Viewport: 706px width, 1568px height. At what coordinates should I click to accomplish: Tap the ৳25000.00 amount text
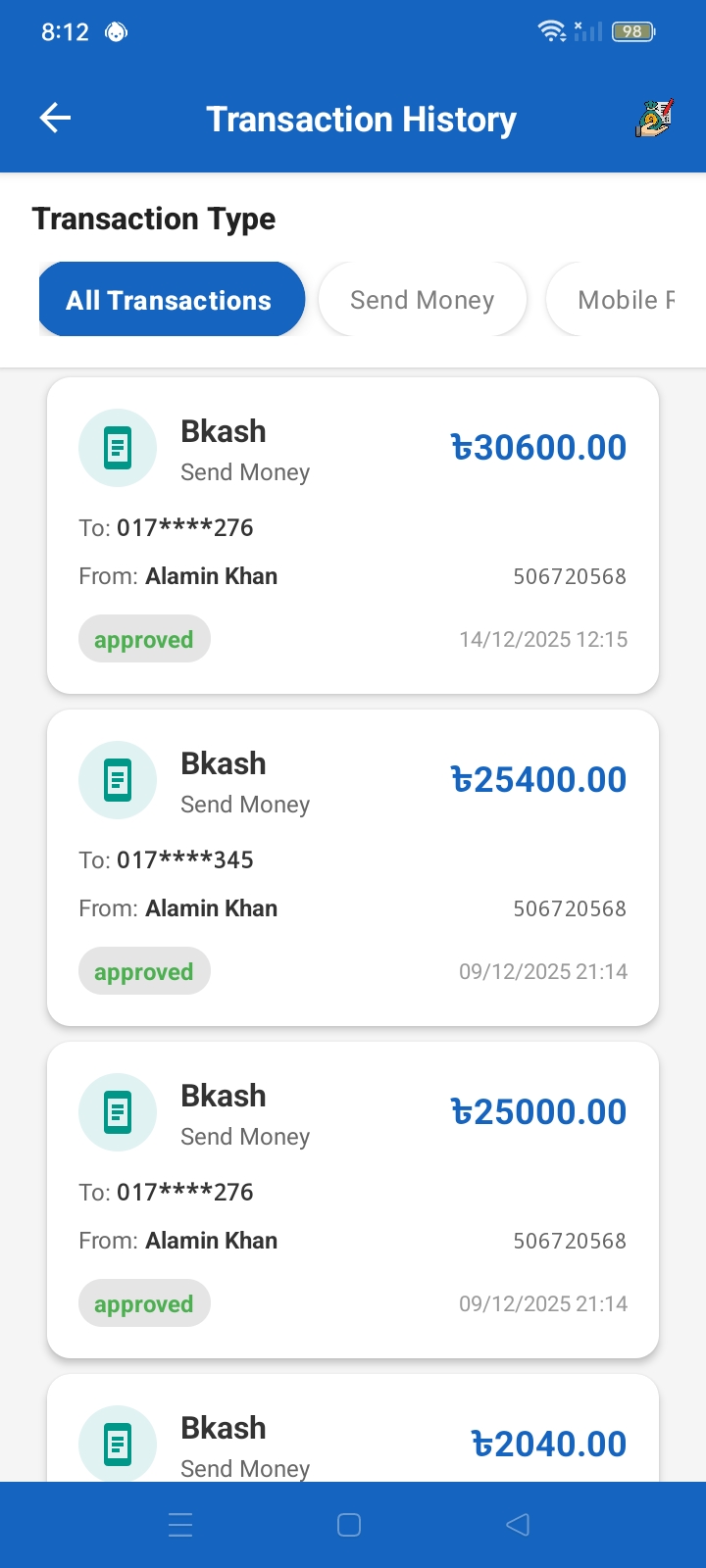pyautogui.click(x=538, y=1112)
